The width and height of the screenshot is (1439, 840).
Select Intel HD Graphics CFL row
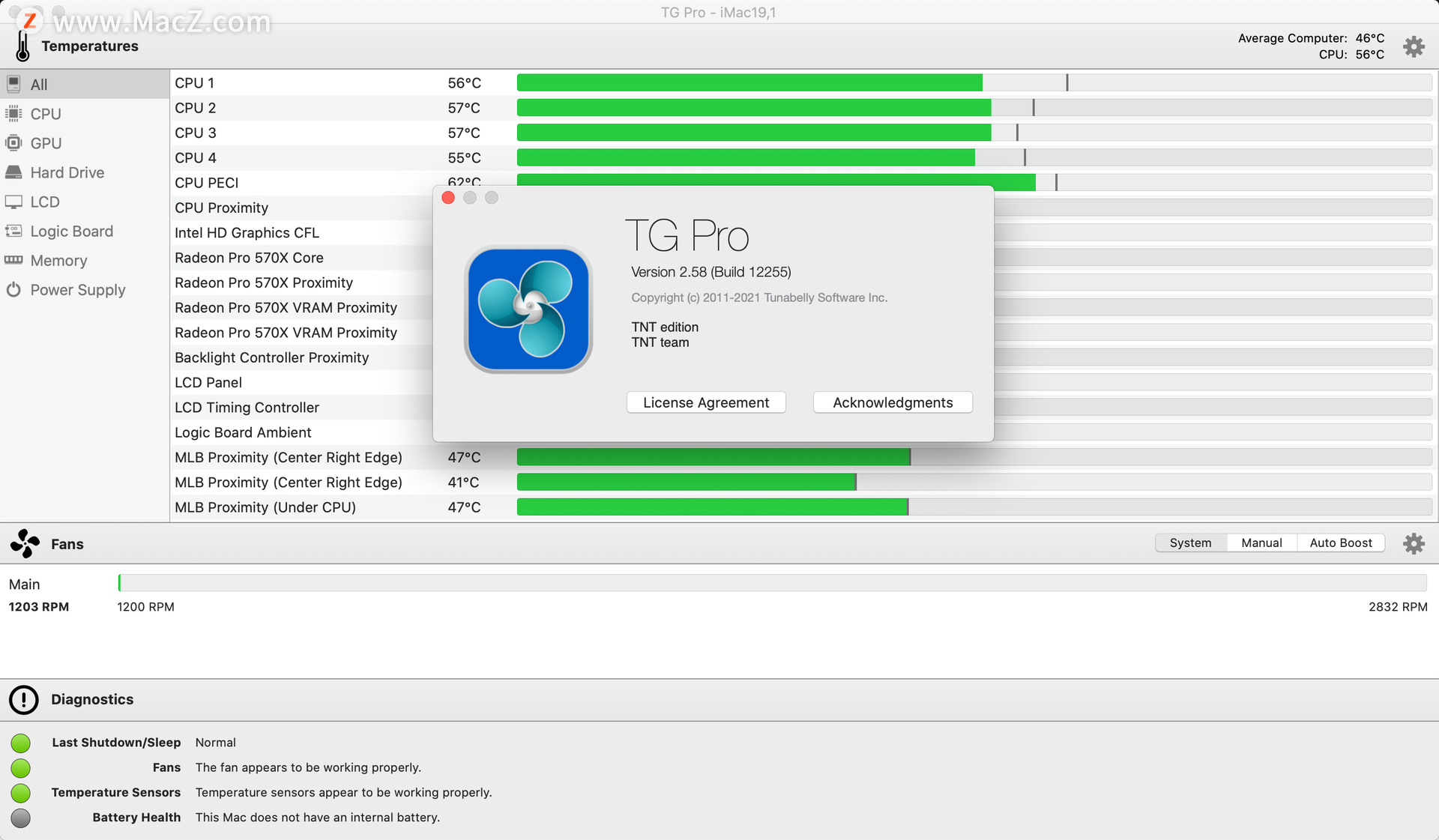pos(302,232)
